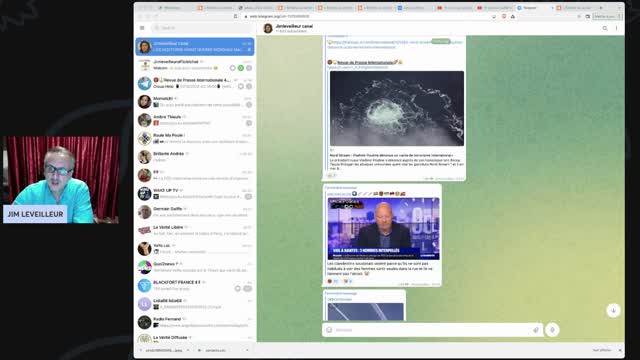640x360 pixels.
Task: Open the chat's three-dot options menu
Action: 616,28
